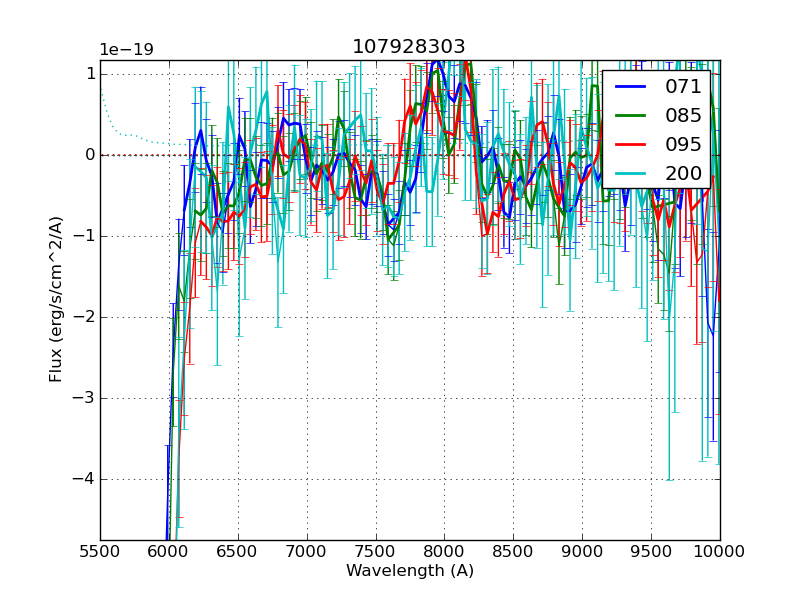This screenshot has height=600, width=800.
Task: Click the 1e-19 exponent label
Action: (x=126, y=50)
